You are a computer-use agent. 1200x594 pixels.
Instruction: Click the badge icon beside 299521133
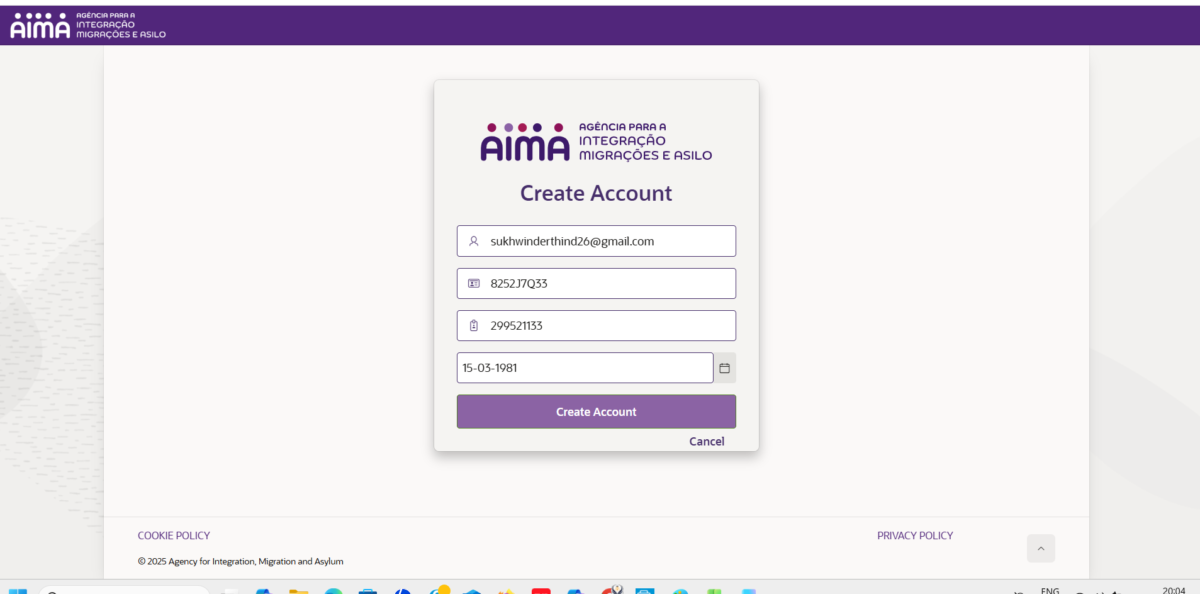coord(474,325)
